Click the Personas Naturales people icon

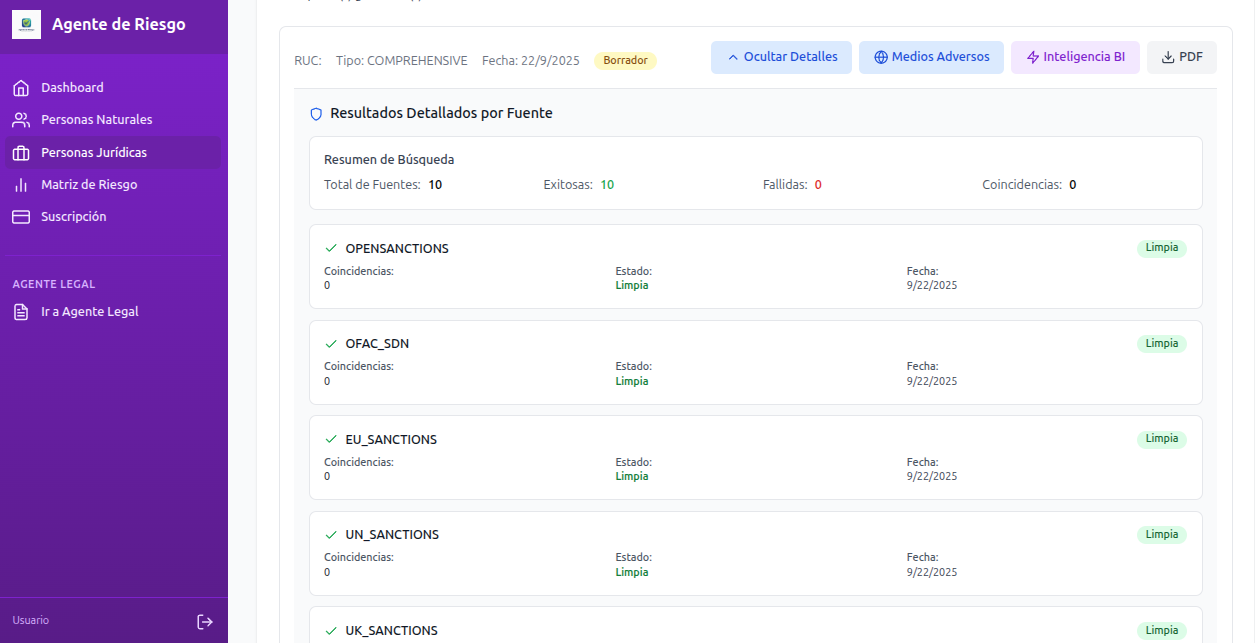[21, 120]
